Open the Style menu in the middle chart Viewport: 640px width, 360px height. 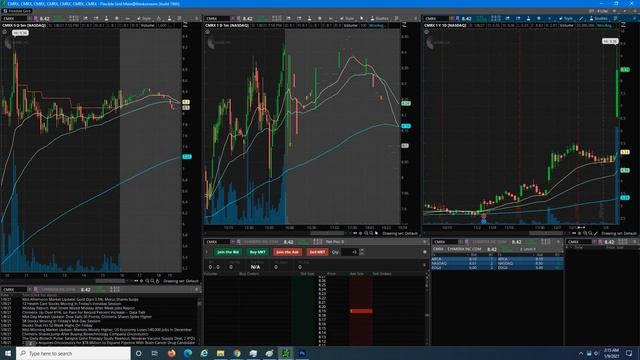coord(347,18)
